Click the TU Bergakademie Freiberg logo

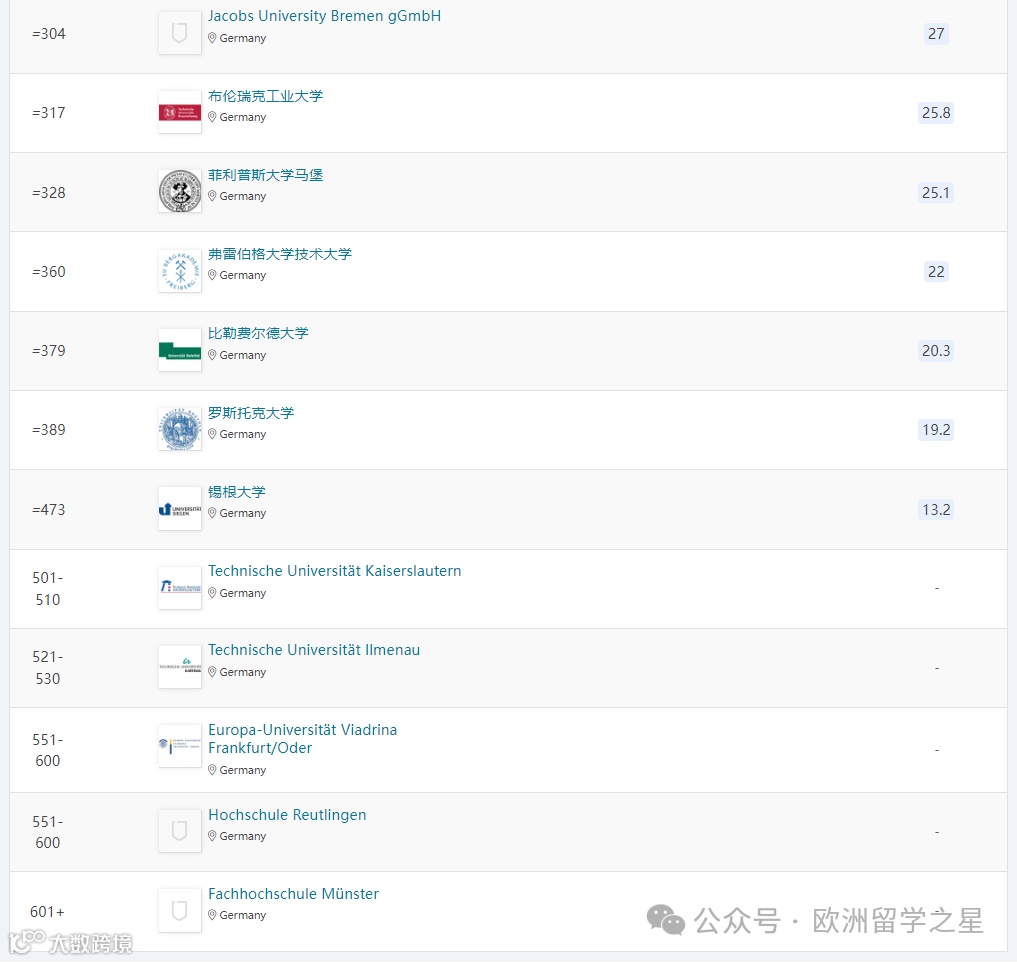(180, 271)
